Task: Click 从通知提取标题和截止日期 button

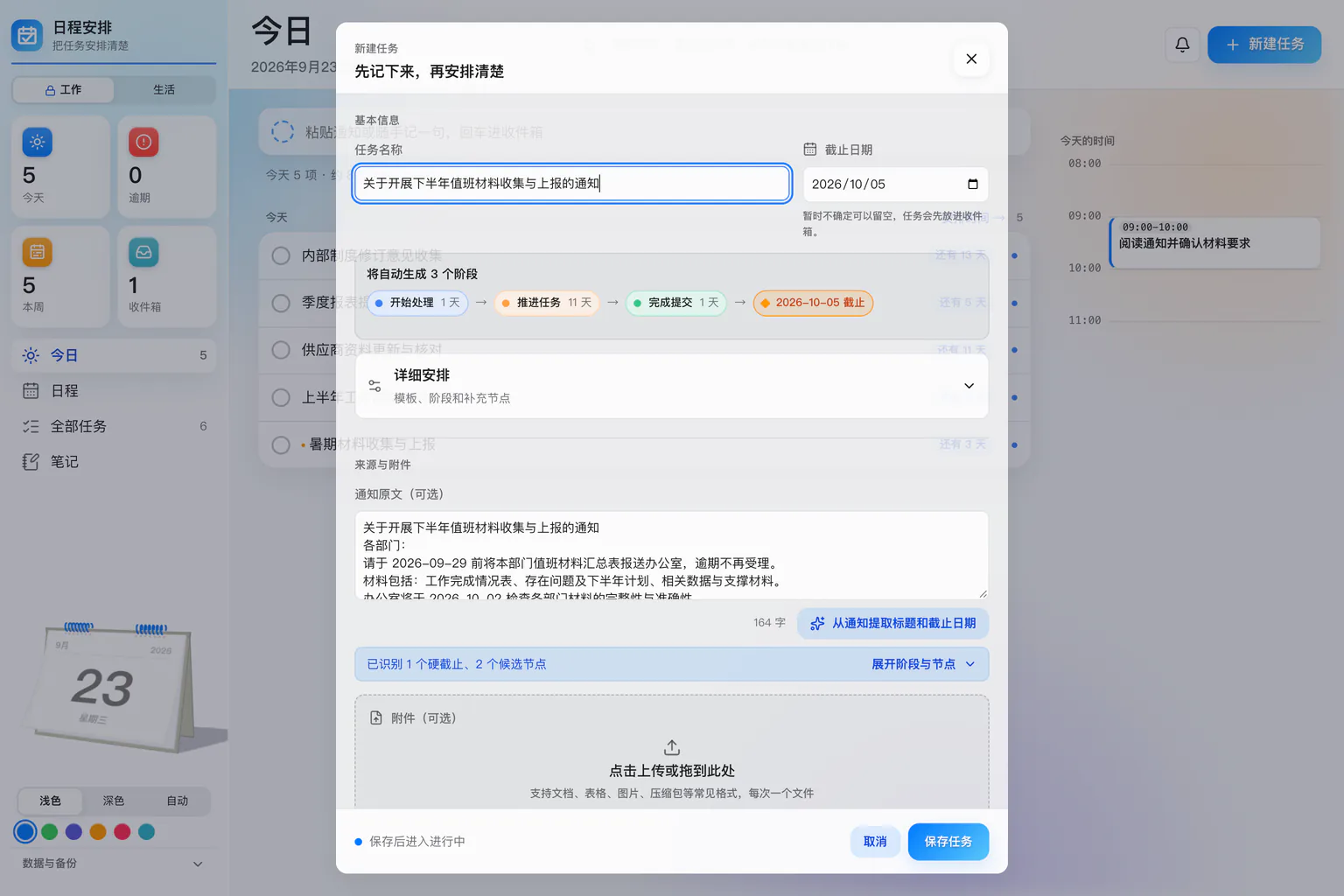Action: [x=893, y=623]
